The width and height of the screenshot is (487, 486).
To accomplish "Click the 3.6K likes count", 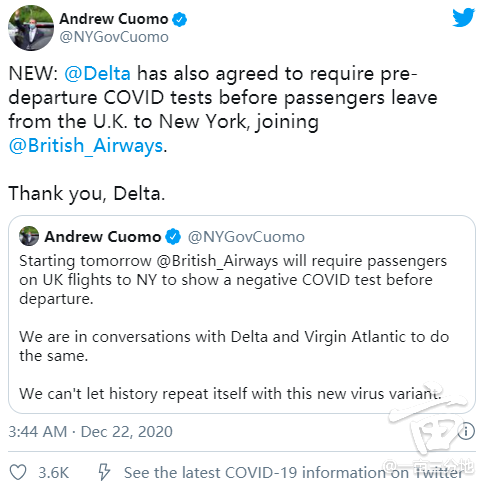I will (54, 472).
